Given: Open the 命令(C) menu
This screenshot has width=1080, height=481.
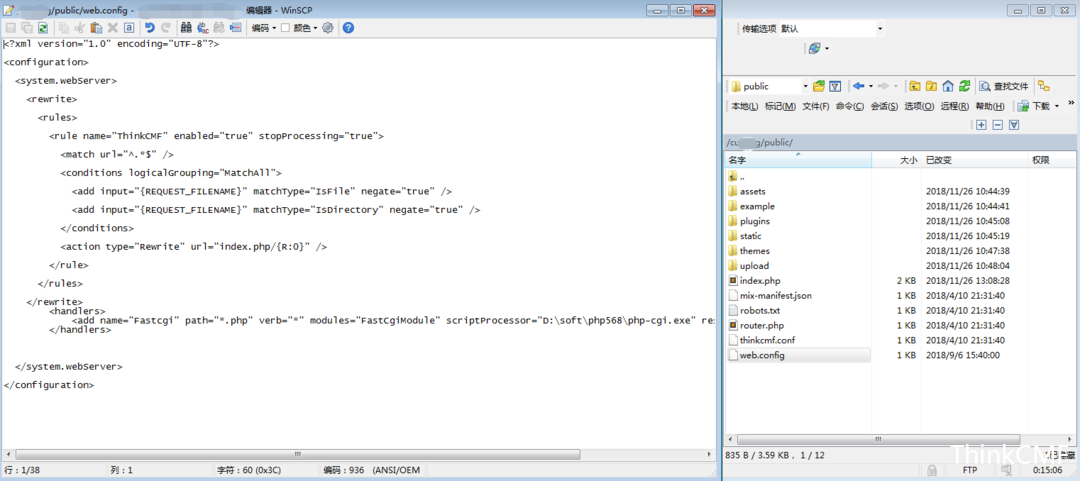Looking at the screenshot, I should [x=850, y=106].
